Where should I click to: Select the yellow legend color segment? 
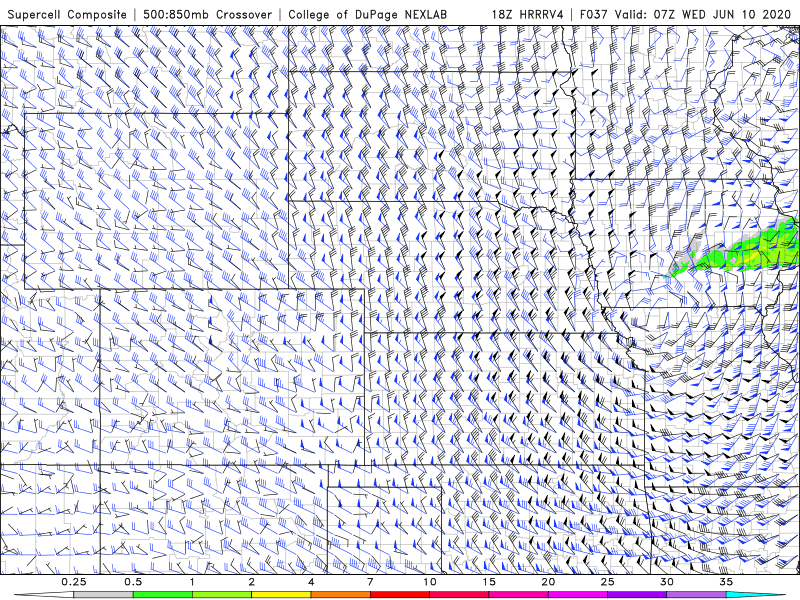click(x=281, y=595)
